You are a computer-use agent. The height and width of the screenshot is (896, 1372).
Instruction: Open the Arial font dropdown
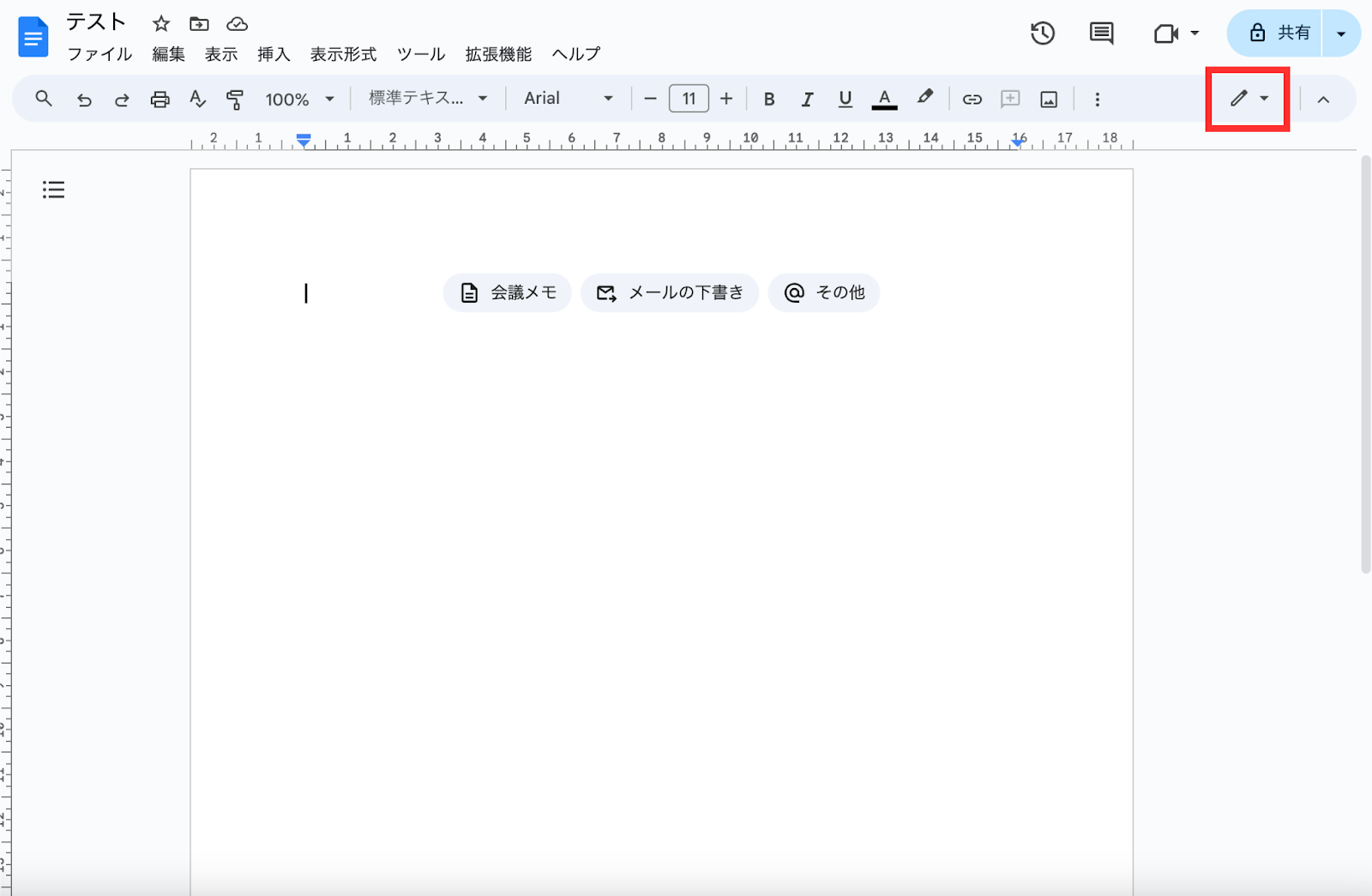click(x=569, y=99)
